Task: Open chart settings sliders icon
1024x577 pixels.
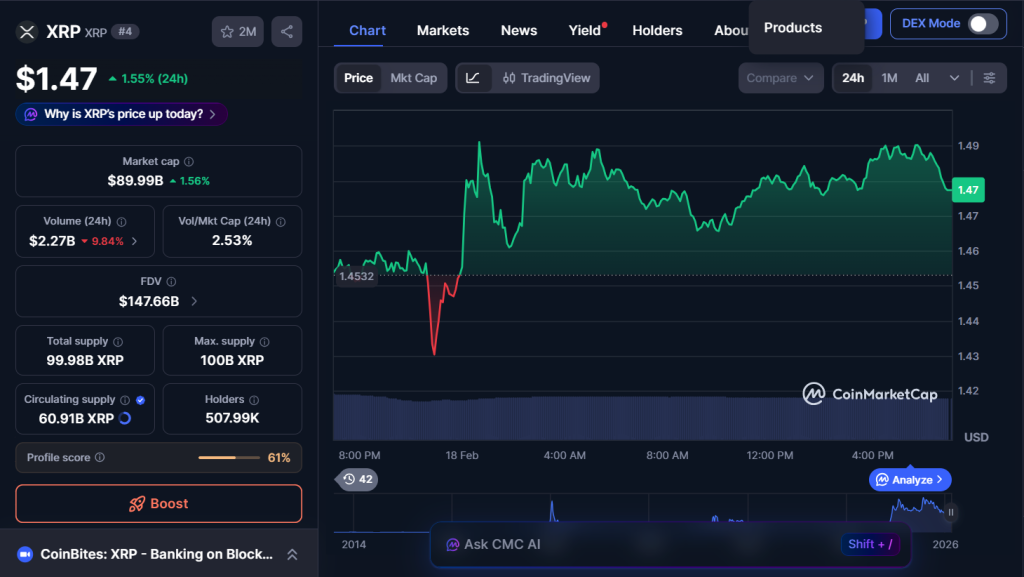Action: coord(989,78)
